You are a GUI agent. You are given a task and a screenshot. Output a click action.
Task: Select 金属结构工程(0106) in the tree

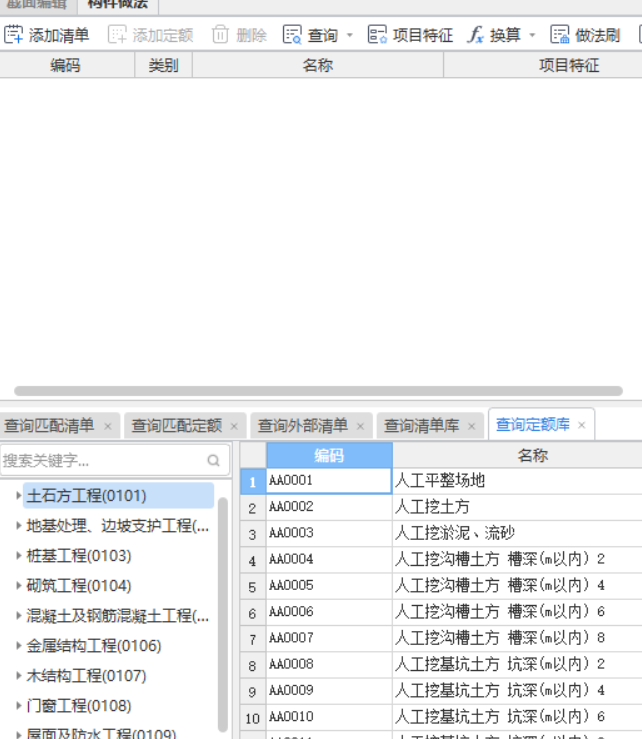[94, 645]
